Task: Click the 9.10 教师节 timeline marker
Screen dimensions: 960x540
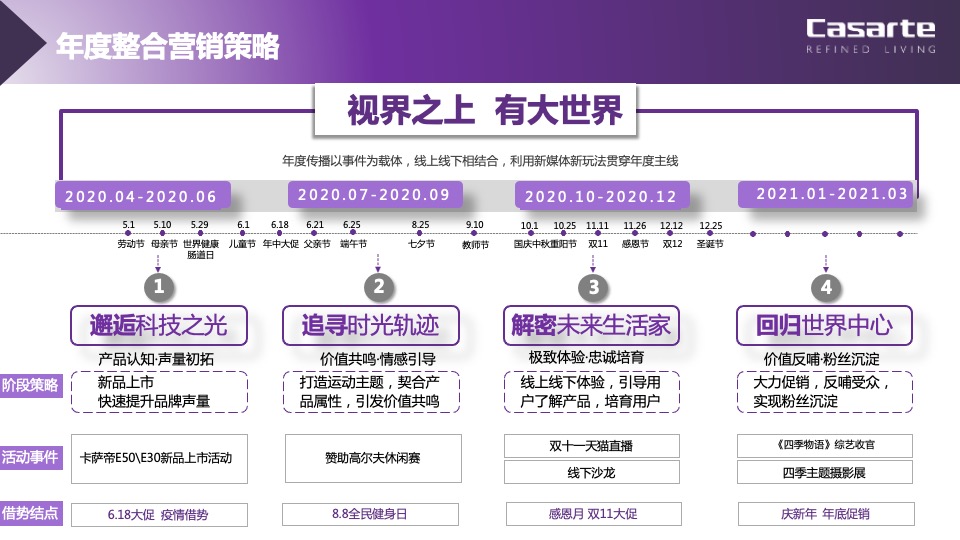Action: [x=475, y=234]
